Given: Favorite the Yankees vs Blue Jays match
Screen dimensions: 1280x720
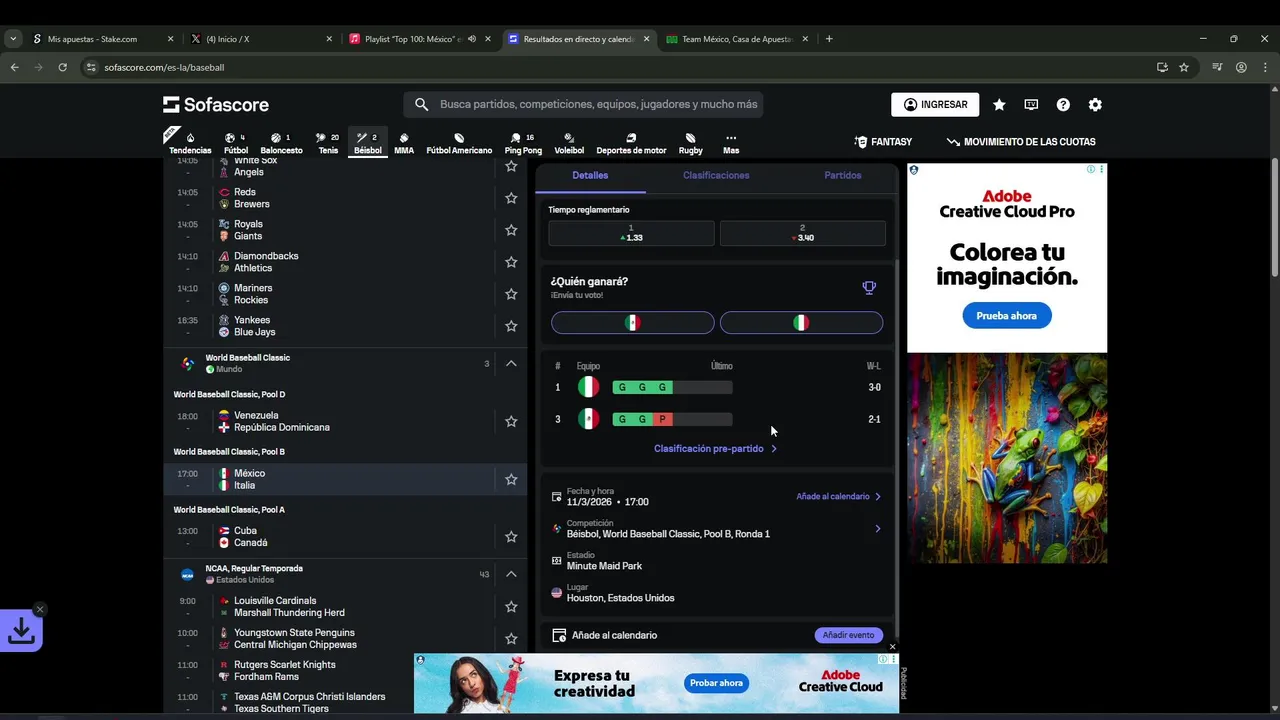Looking at the screenshot, I should 511,326.
